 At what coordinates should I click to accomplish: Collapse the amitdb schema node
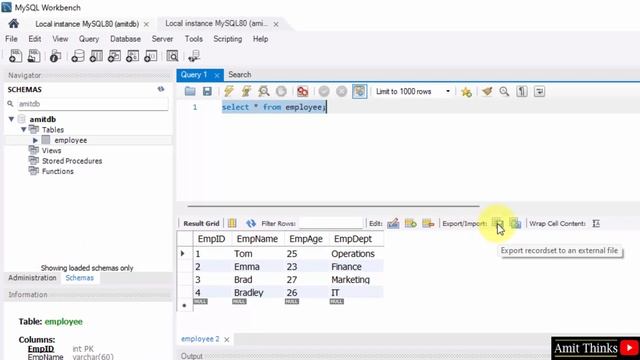(11, 119)
